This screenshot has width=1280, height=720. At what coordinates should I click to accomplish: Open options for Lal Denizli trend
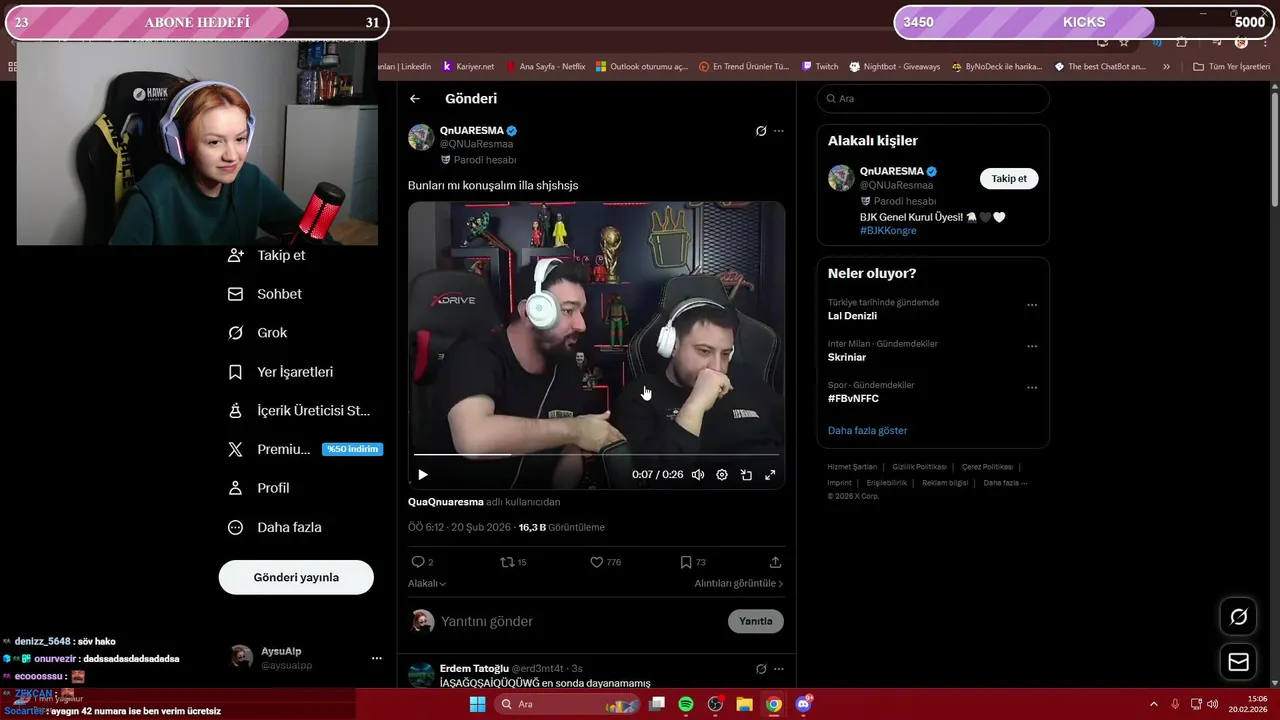click(1032, 305)
